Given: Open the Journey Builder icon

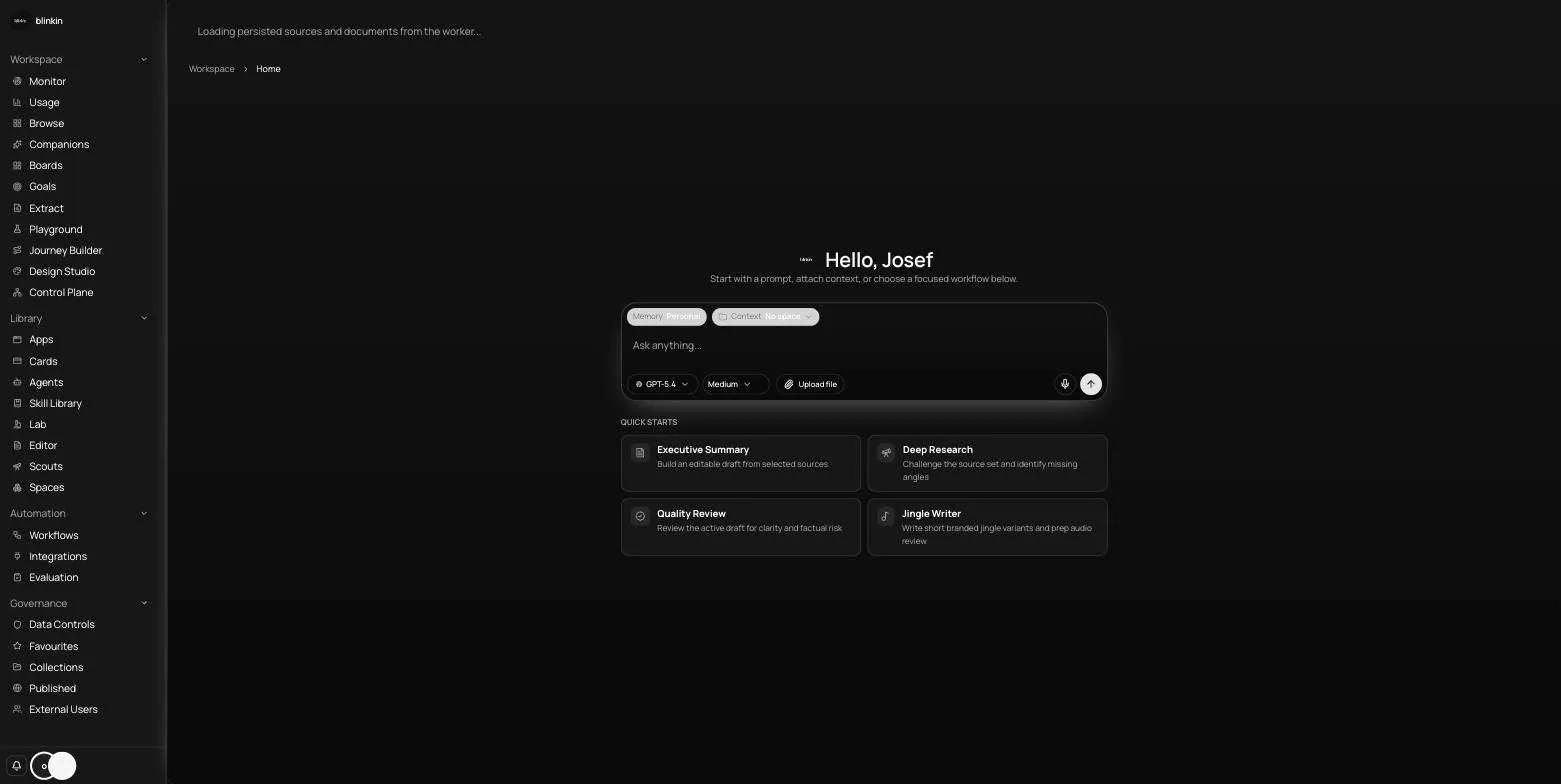Looking at the screenshot, I should point(17,250).
